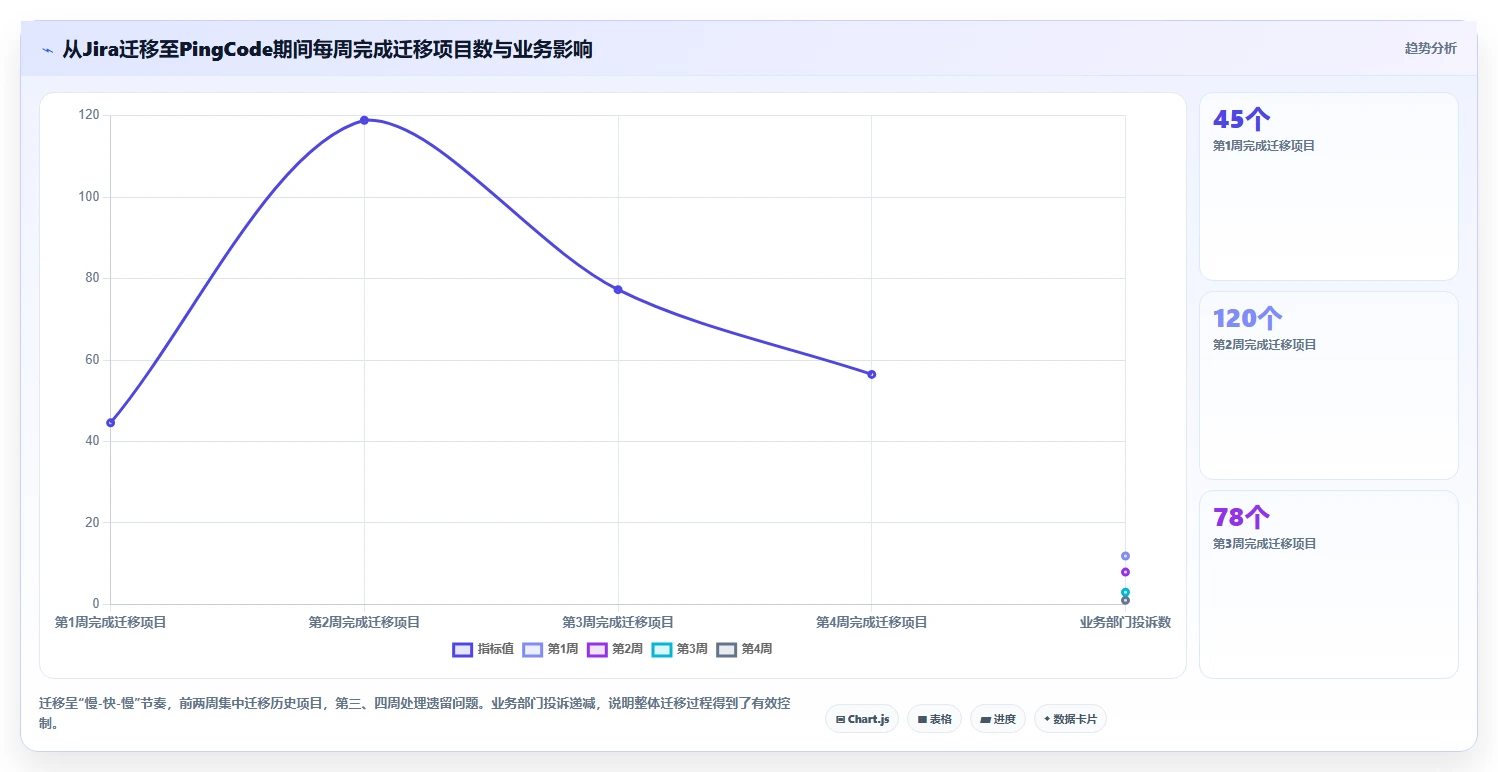
Task: Click the week 1 data point at 45
Action: 110,422
